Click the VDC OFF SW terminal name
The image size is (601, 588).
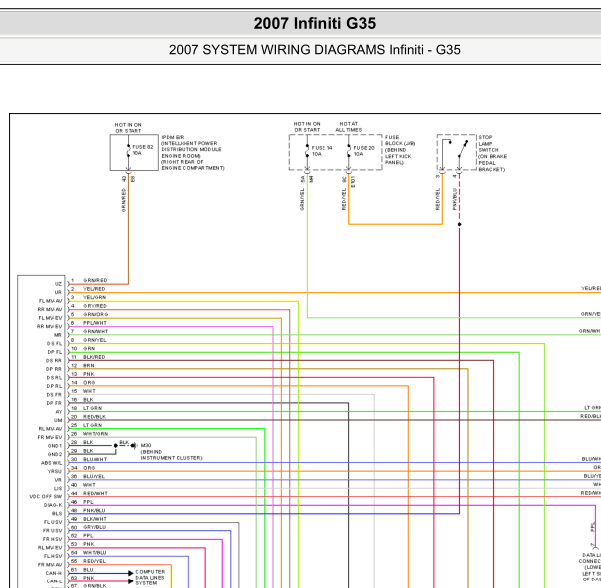click(x=46, y=497)
